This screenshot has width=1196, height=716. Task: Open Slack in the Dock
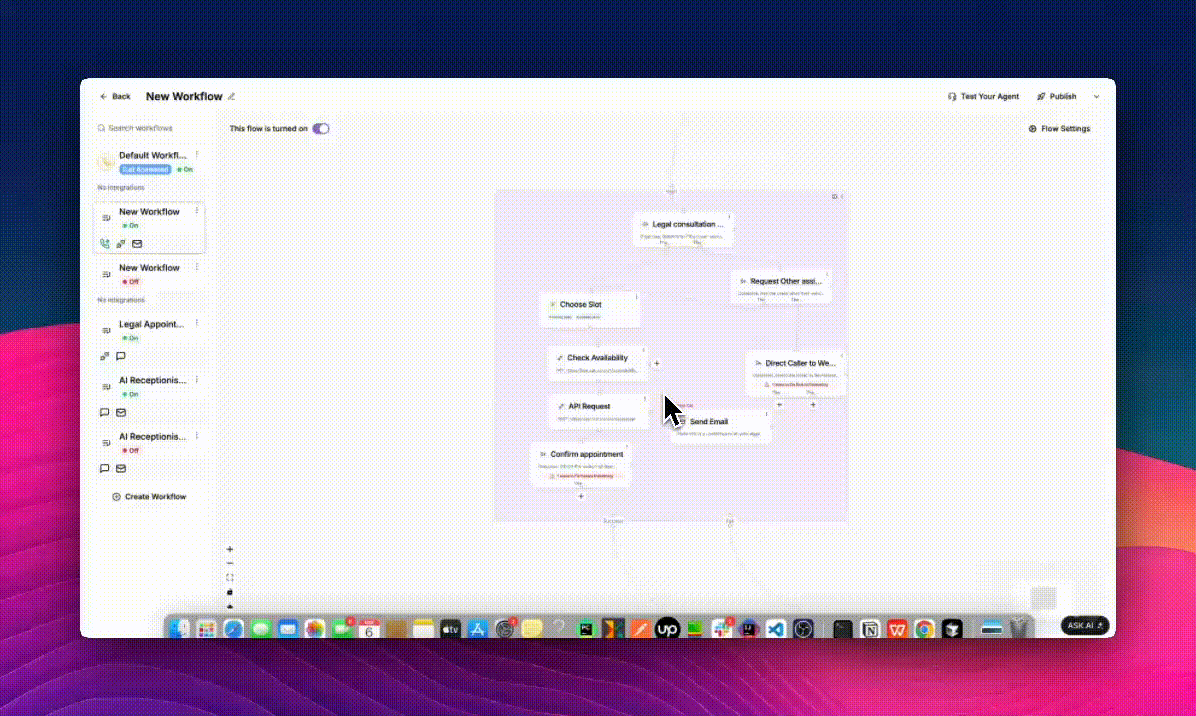tap(722, 629)
